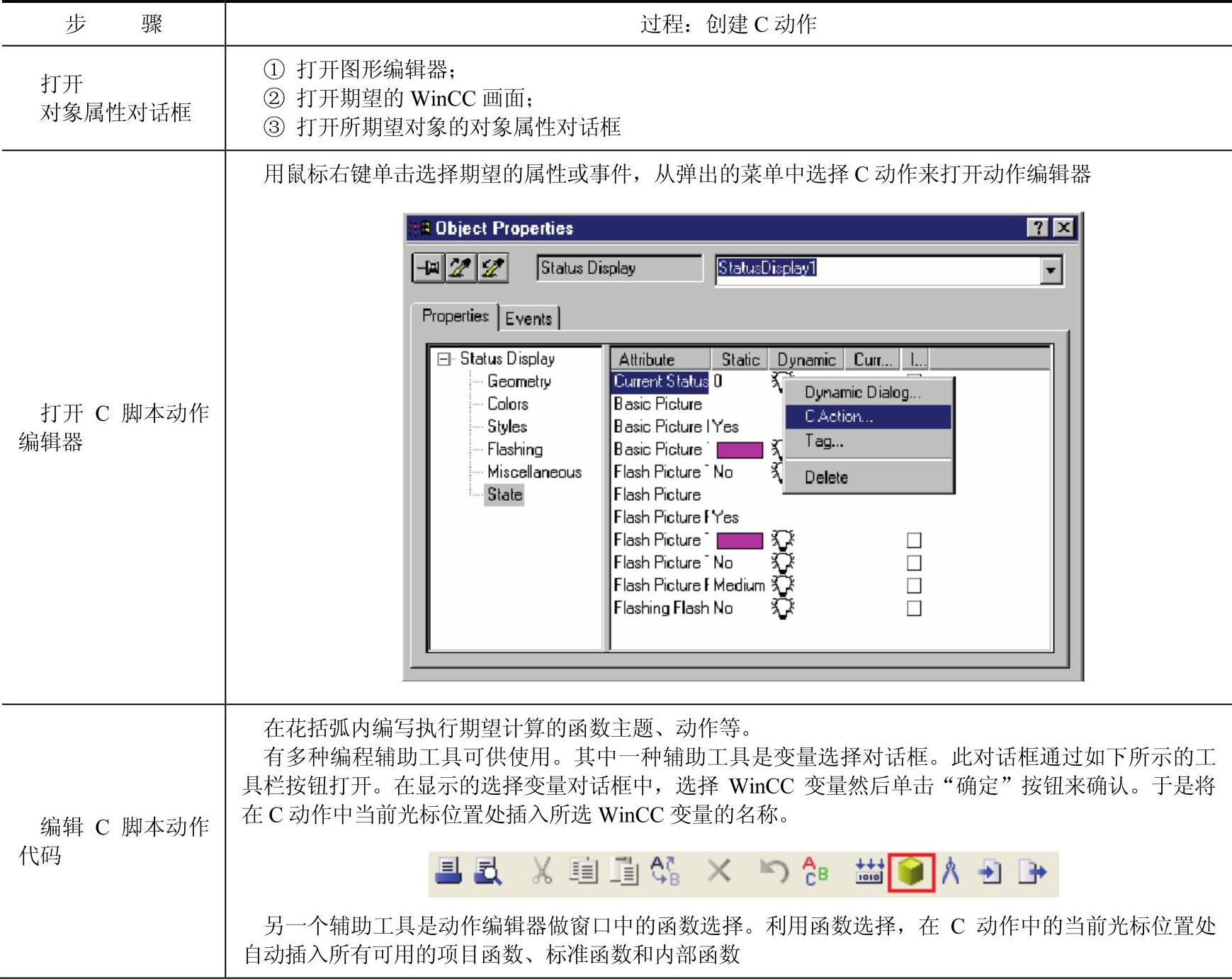
Task: Click the A-to-B replace icon
Action: pyautogui.click(x=665, y=871)
